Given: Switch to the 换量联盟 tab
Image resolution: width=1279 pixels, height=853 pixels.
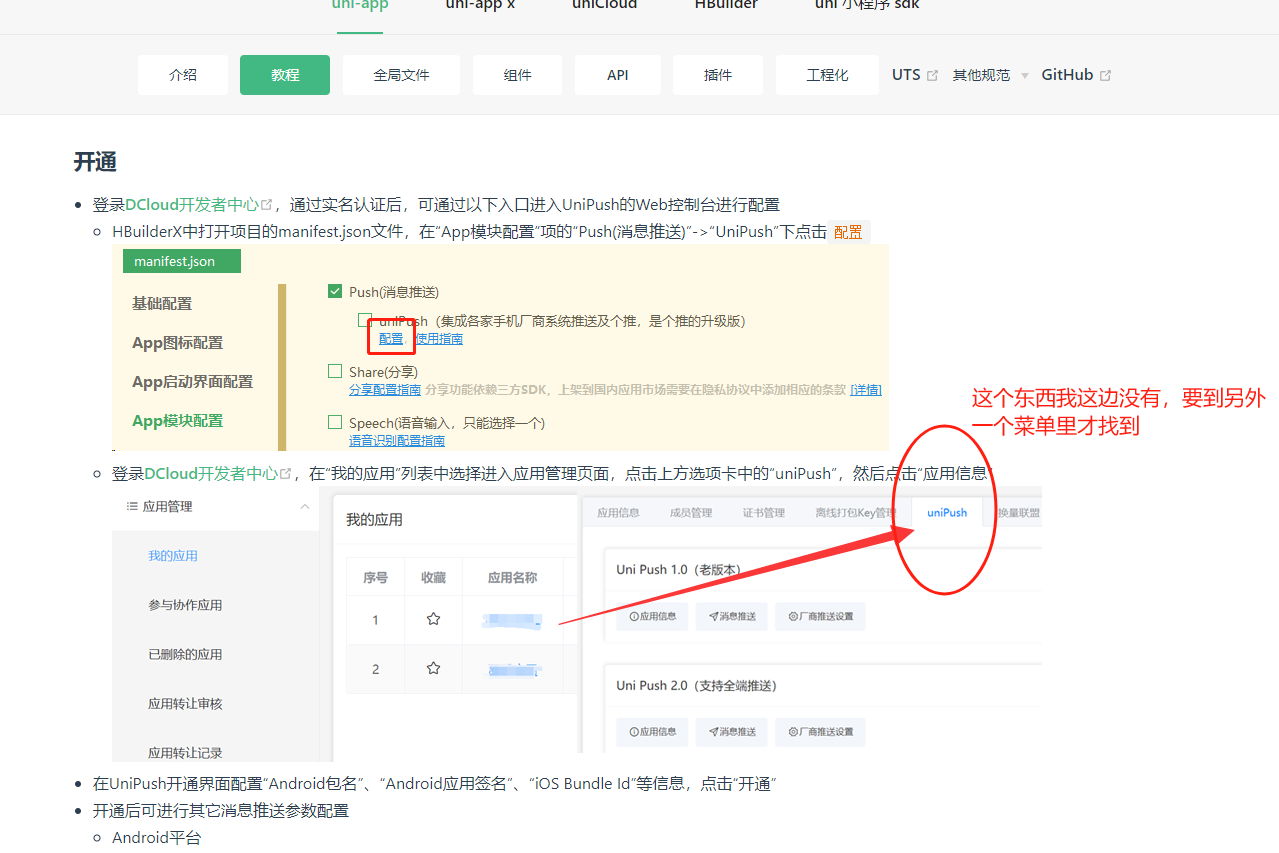Looking at the screenshot, I should [x=1018, y=513].
